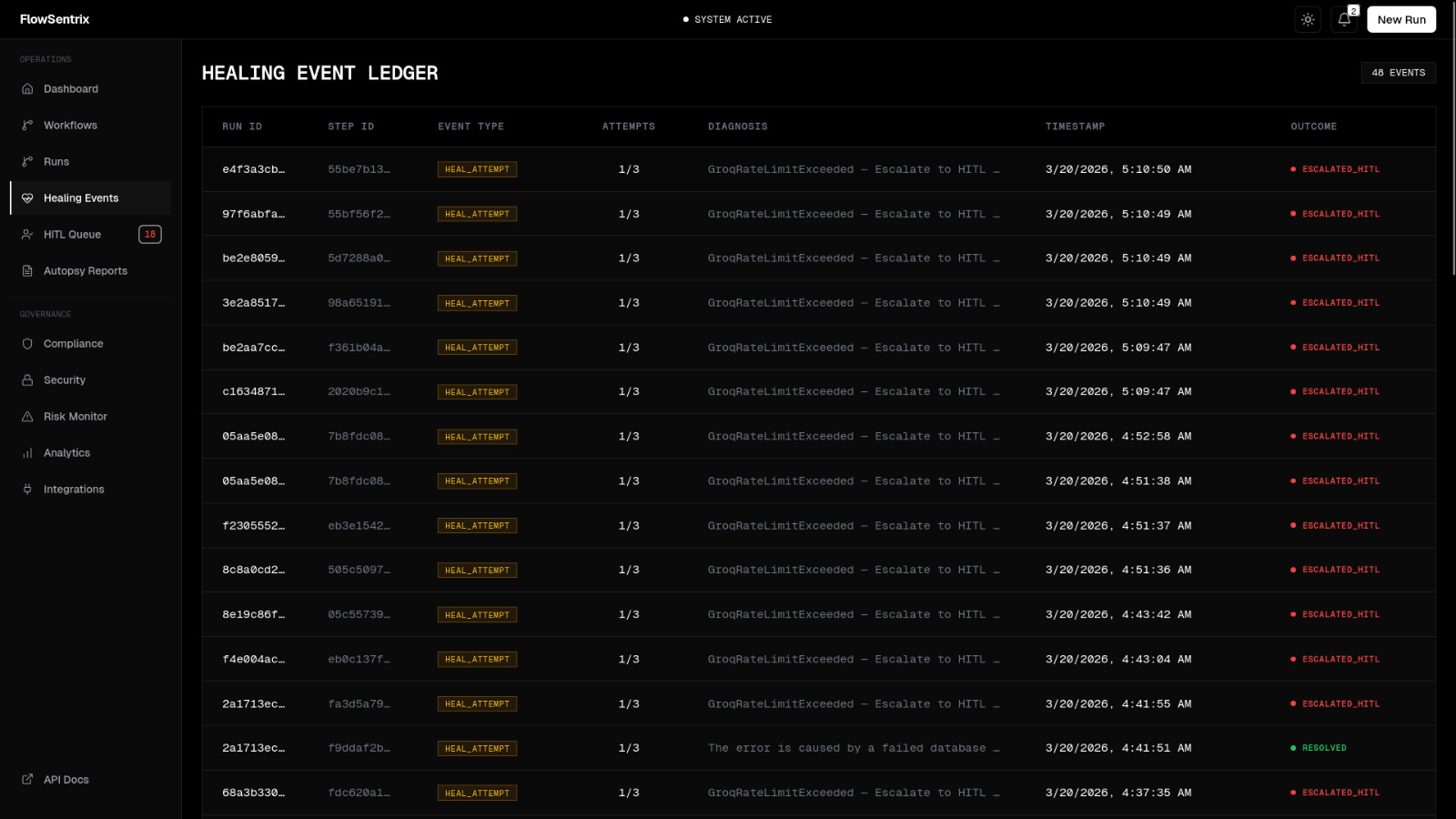Click the EVENT TYPE column header
This screenshot has height=819, width=1456.
470,126
